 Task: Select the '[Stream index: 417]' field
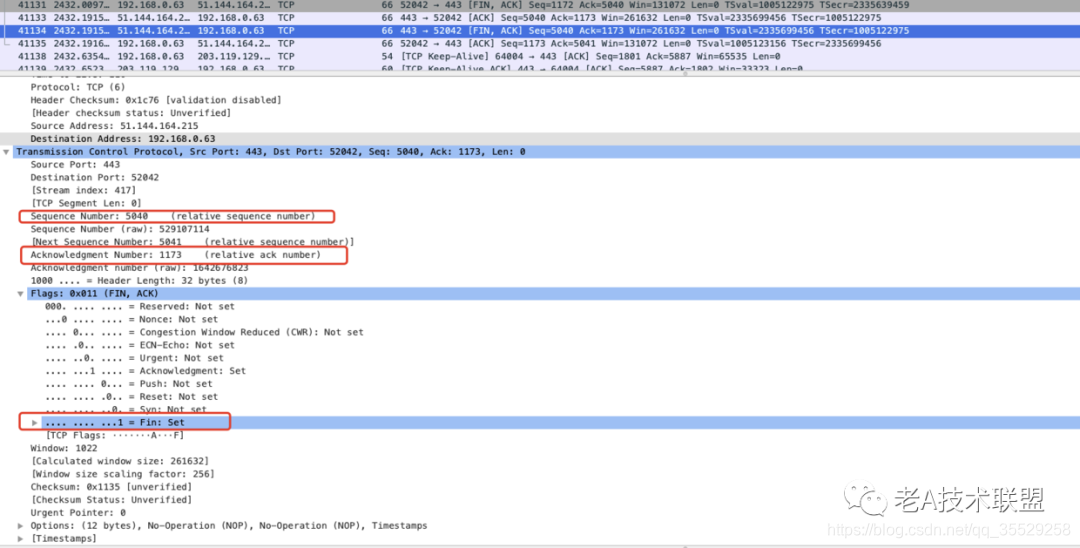pos(83,190)
